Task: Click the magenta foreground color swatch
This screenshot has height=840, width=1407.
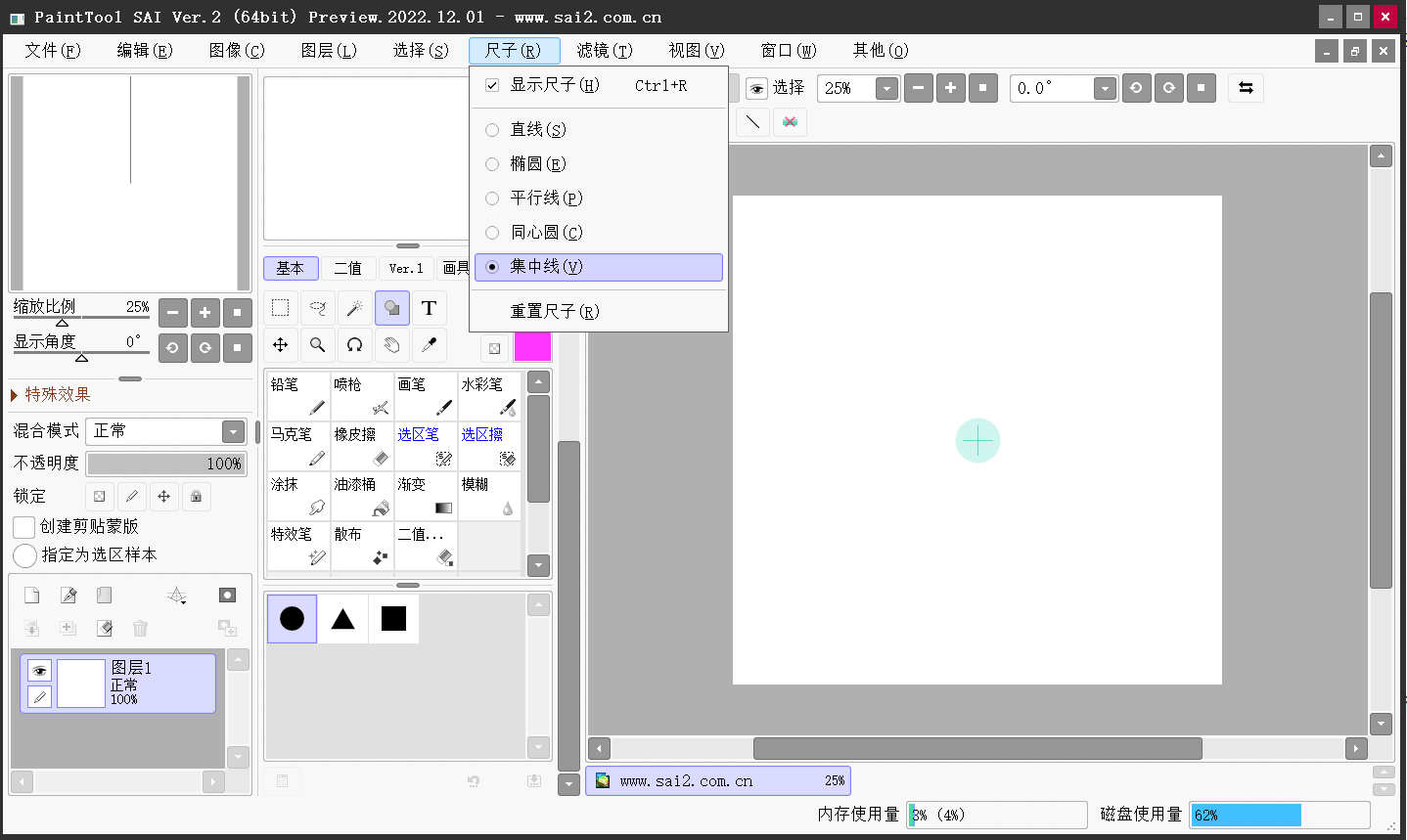Action: [532, 347]
